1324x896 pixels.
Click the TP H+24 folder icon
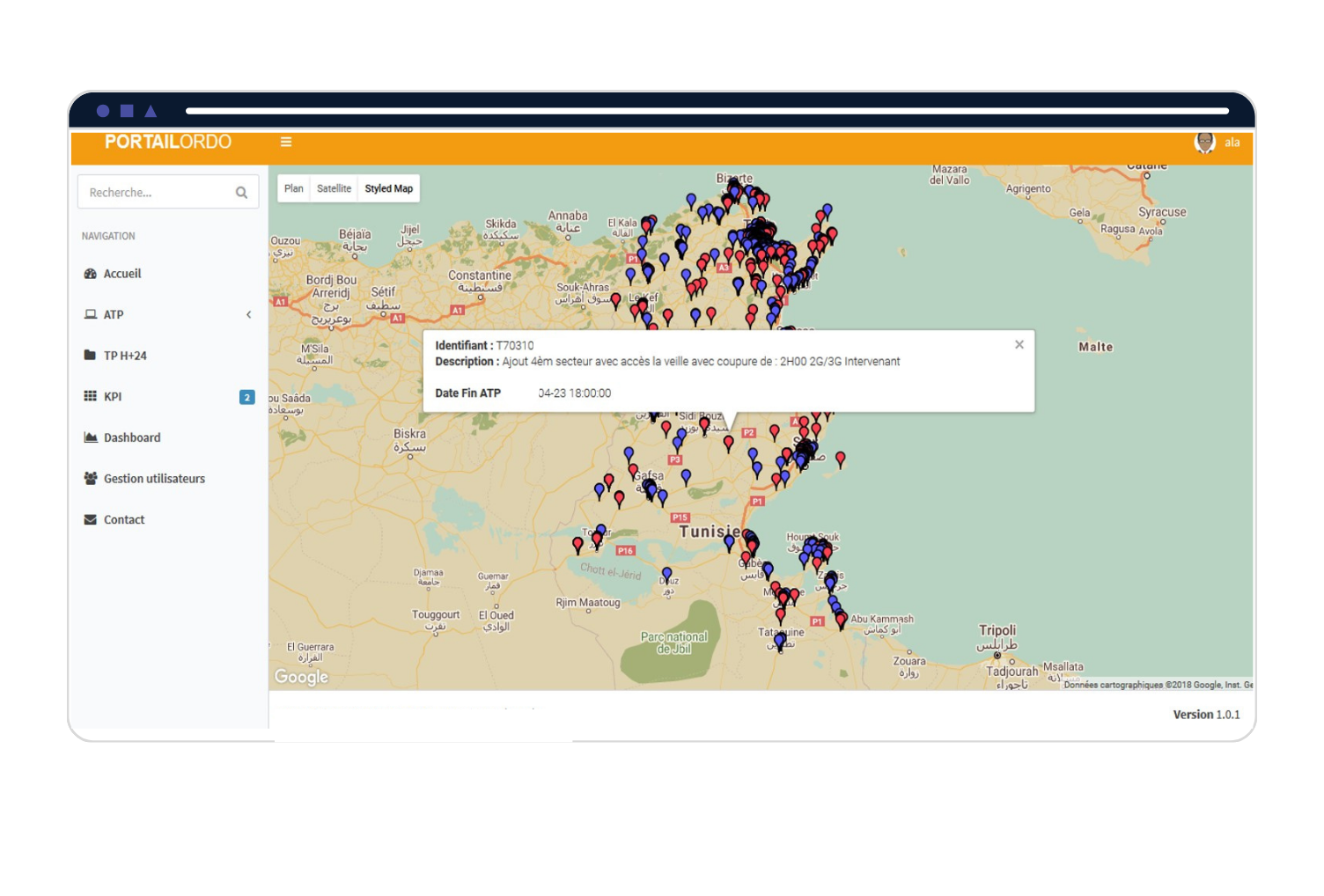pyautogui.click(x=90, y=356)
